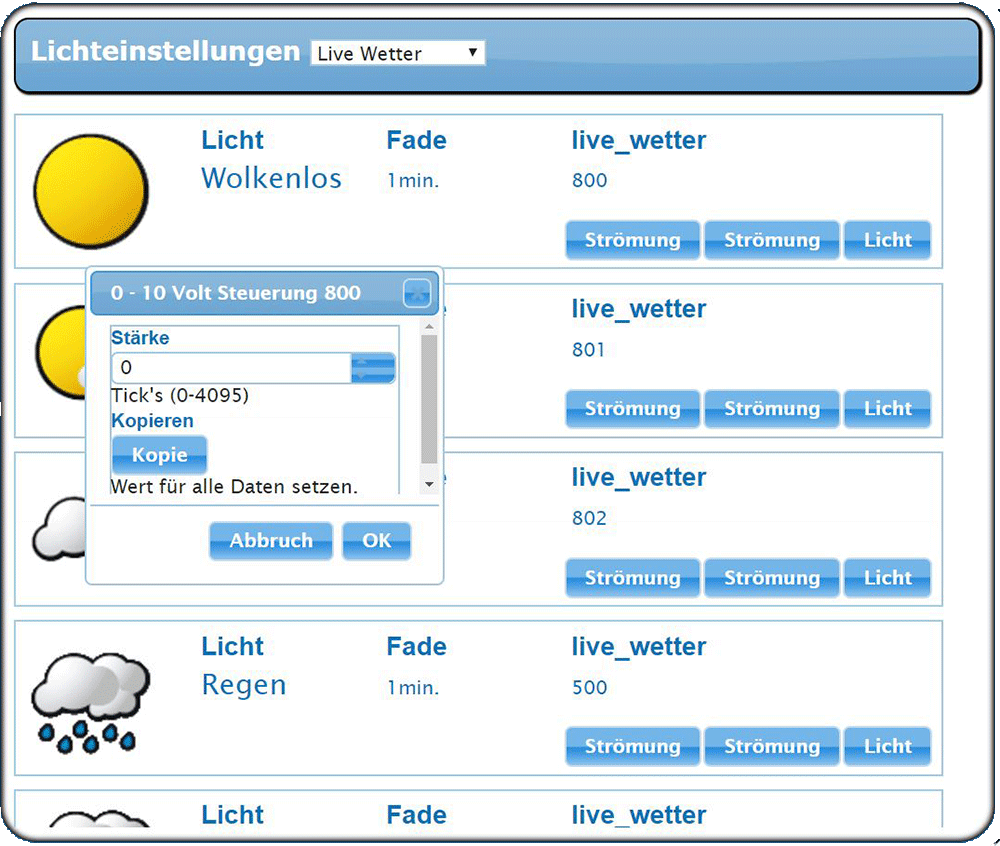Image resolution: width=1000 pixels, height=846 pixels.
Task: Confirm the dialog with OK
Action: [377, 541]
